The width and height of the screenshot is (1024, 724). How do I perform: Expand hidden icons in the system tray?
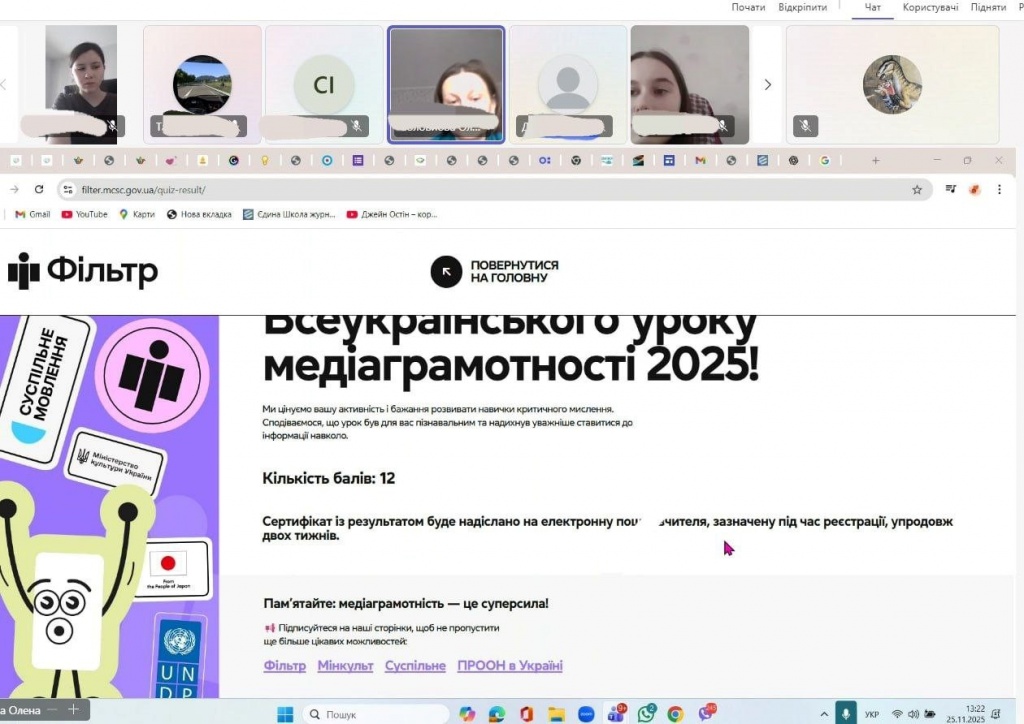tap(824, 714)
